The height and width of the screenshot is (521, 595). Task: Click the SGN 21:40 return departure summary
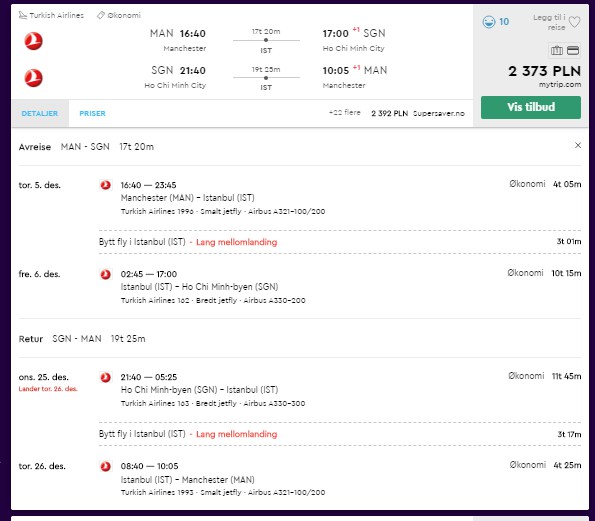(x=178, y=71)
